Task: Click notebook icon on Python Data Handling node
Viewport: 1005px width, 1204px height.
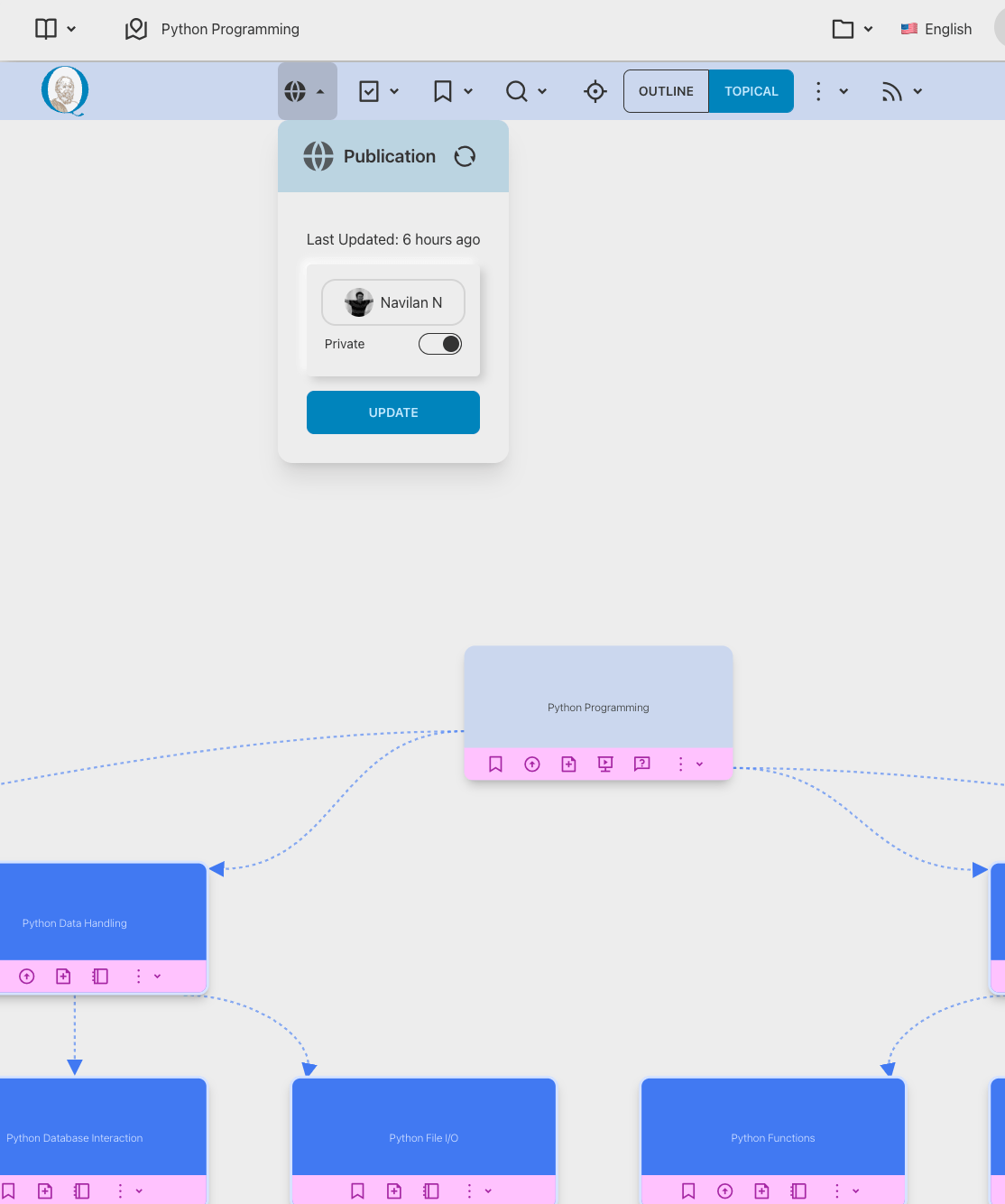Action: coord(100,977)
